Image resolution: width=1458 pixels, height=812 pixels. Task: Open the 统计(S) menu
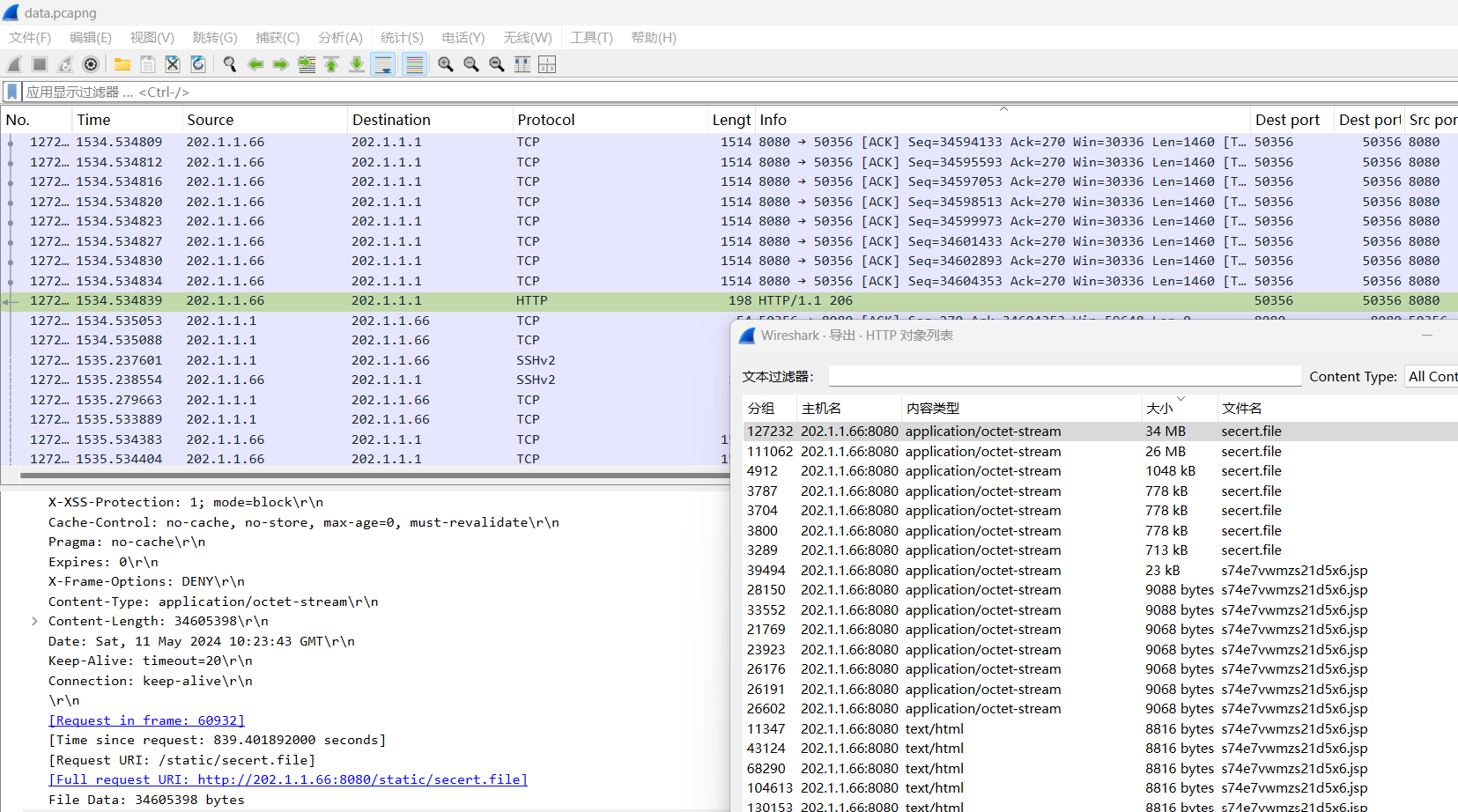click(402, 37)
